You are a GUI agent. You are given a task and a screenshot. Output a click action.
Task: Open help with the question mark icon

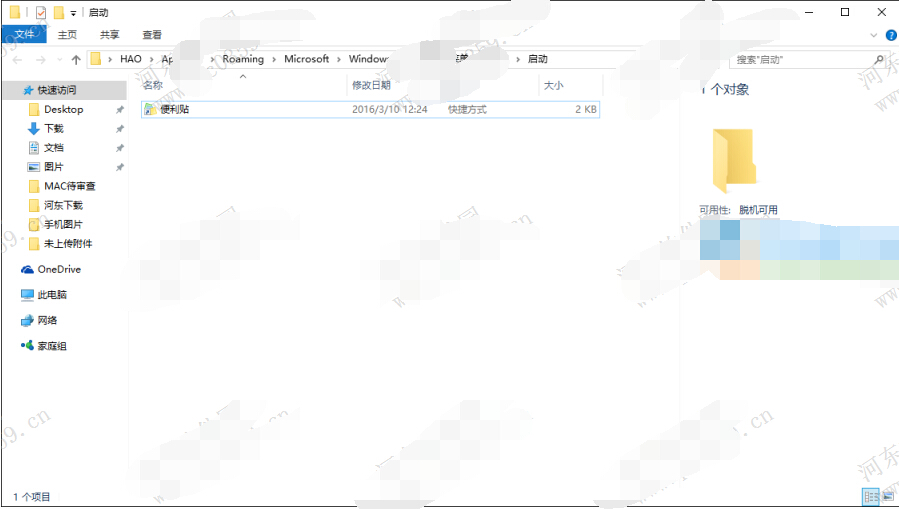click(x=891, y=35)
